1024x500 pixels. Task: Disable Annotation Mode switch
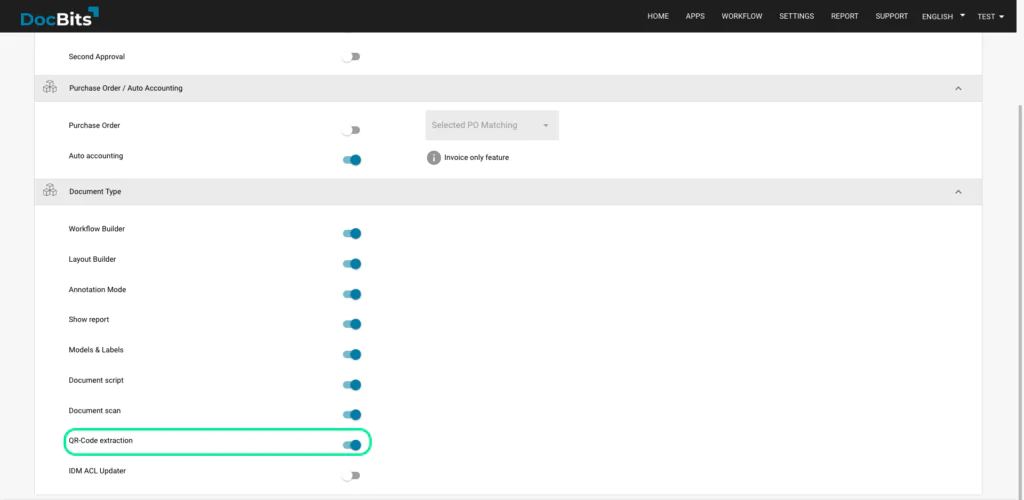[352, 294]
